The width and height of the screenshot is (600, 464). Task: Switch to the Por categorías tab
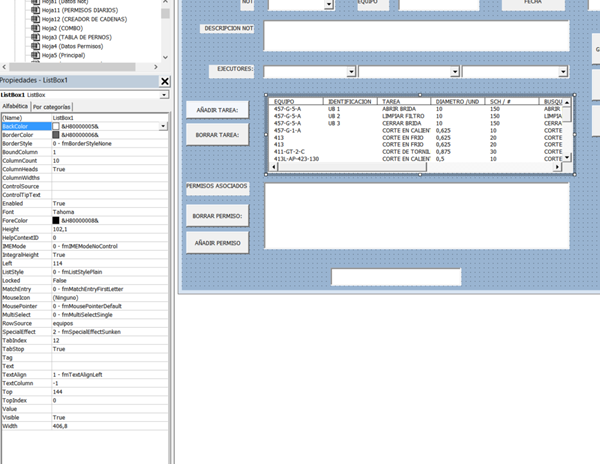[x=52, y=106]
